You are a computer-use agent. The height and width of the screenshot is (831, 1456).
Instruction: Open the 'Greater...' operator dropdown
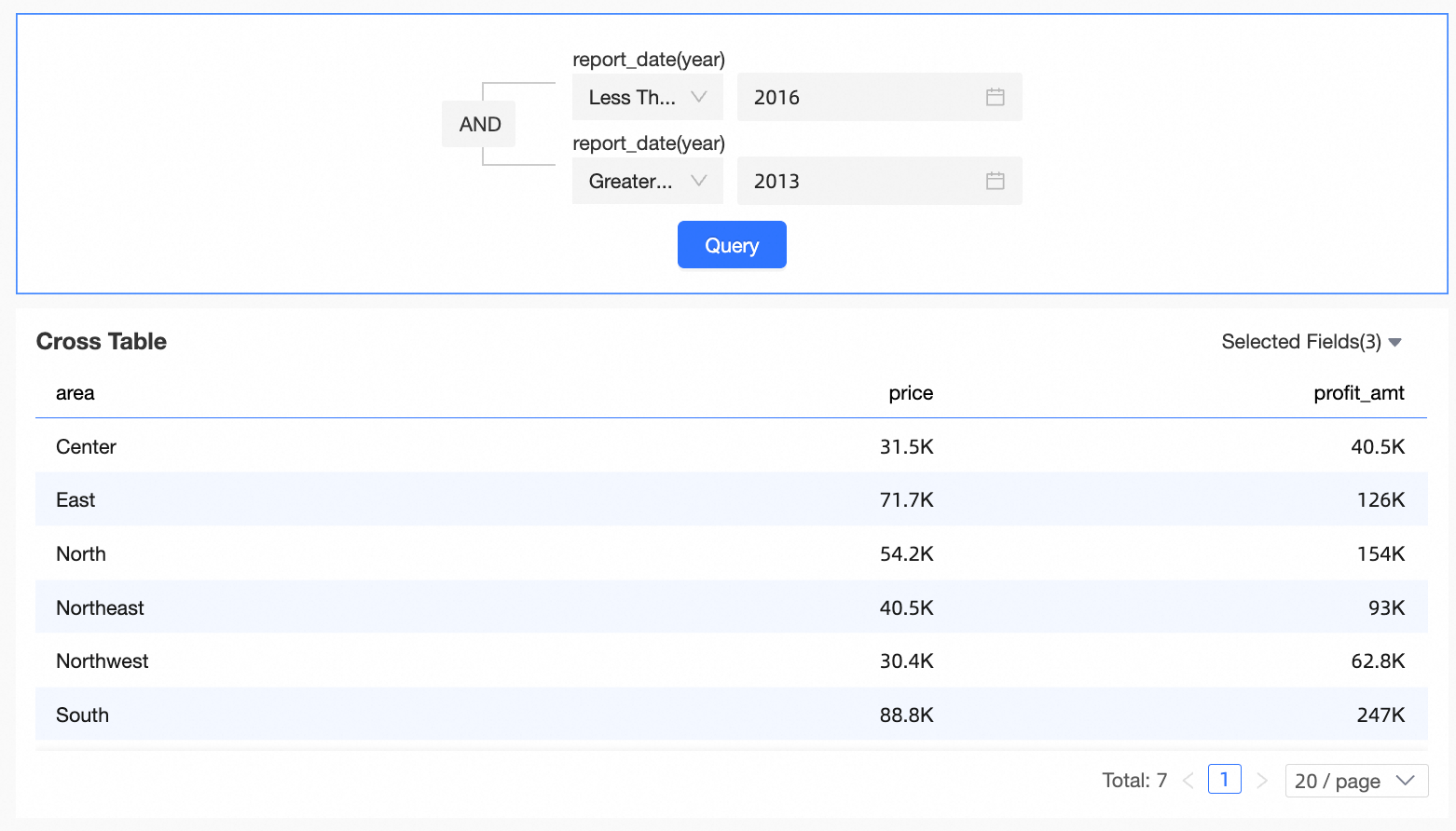point(647,181)
